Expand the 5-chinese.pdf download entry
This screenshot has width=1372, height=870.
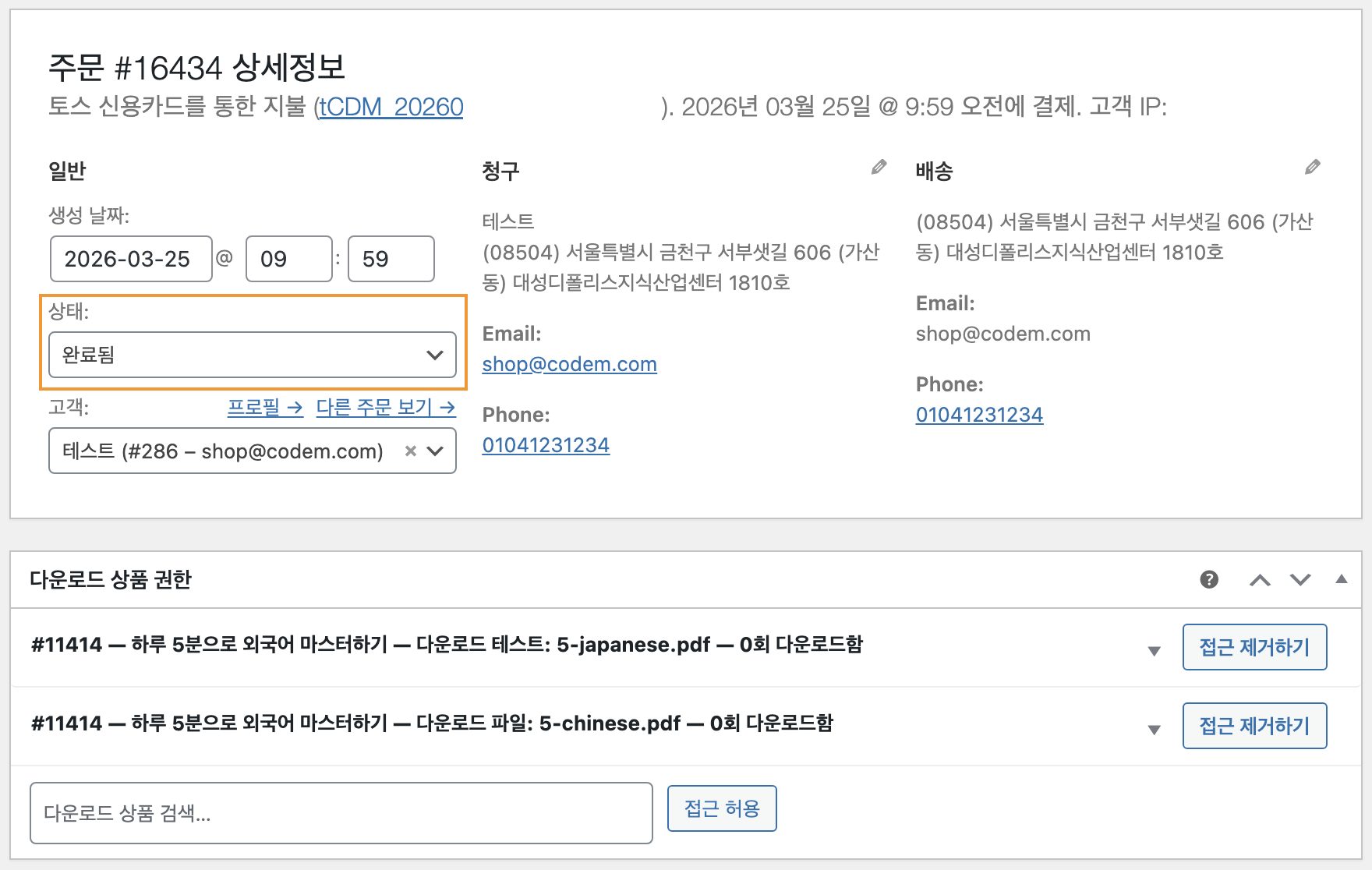tap(1155, 730)
